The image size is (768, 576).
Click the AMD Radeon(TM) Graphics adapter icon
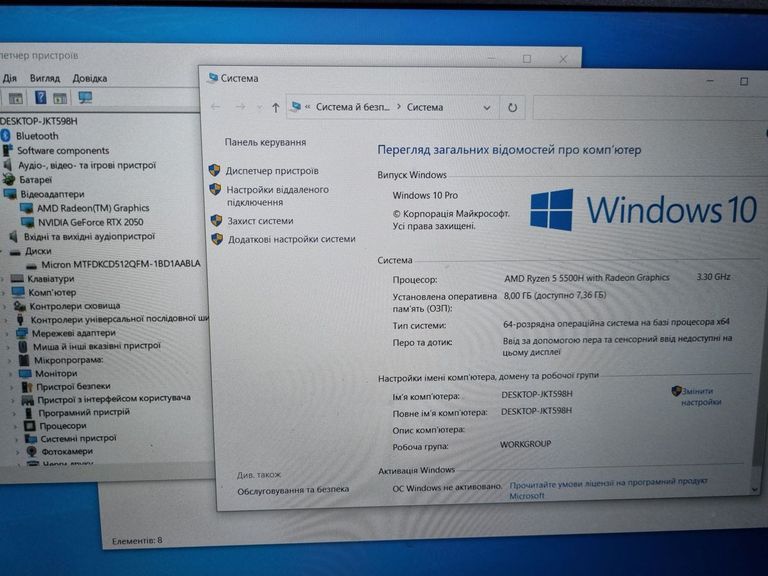click(x=27, y=208)
